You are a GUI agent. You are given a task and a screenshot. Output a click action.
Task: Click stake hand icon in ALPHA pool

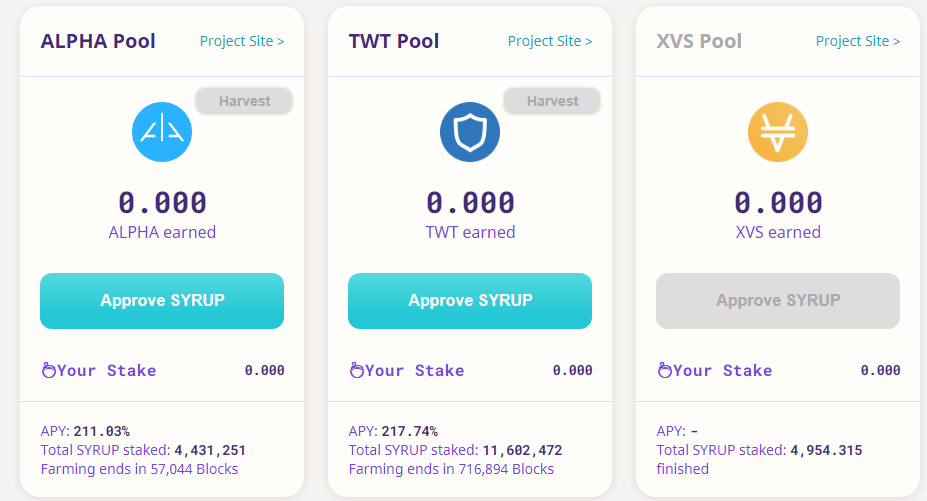(48, 371)
